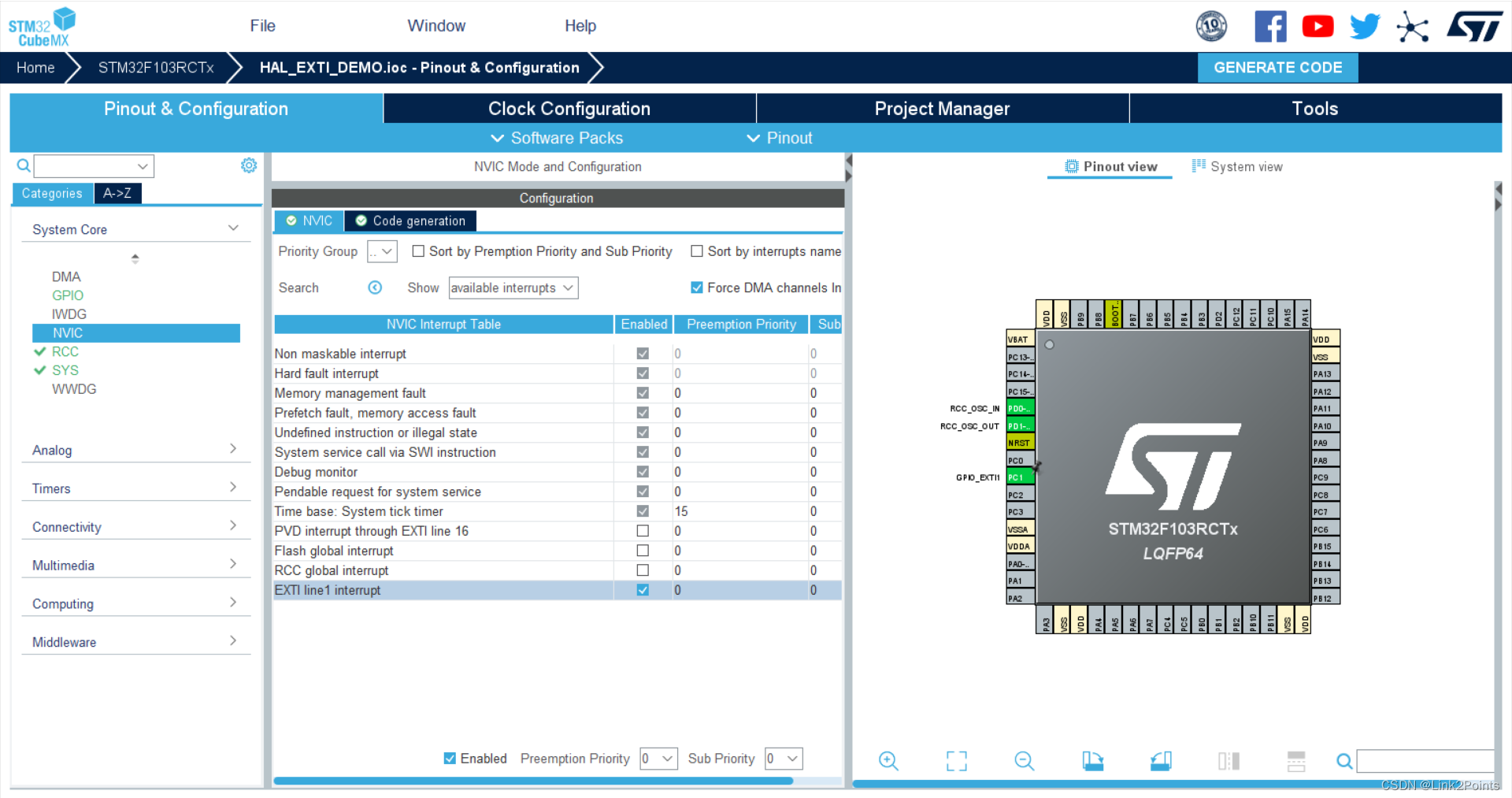Switch to System view
The width and height of the screenshot is (1512, 798).
coord(1237,166)
